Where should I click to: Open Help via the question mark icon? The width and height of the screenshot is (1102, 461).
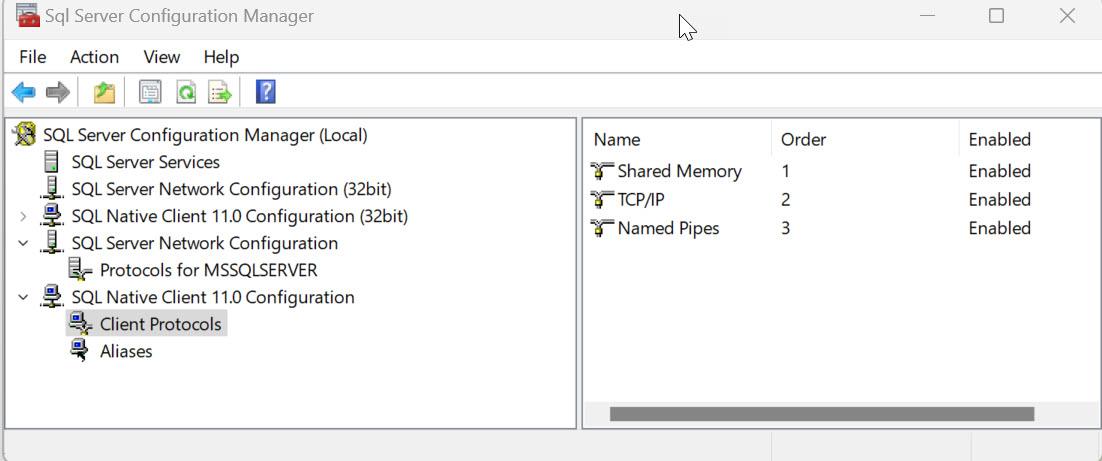265,93
